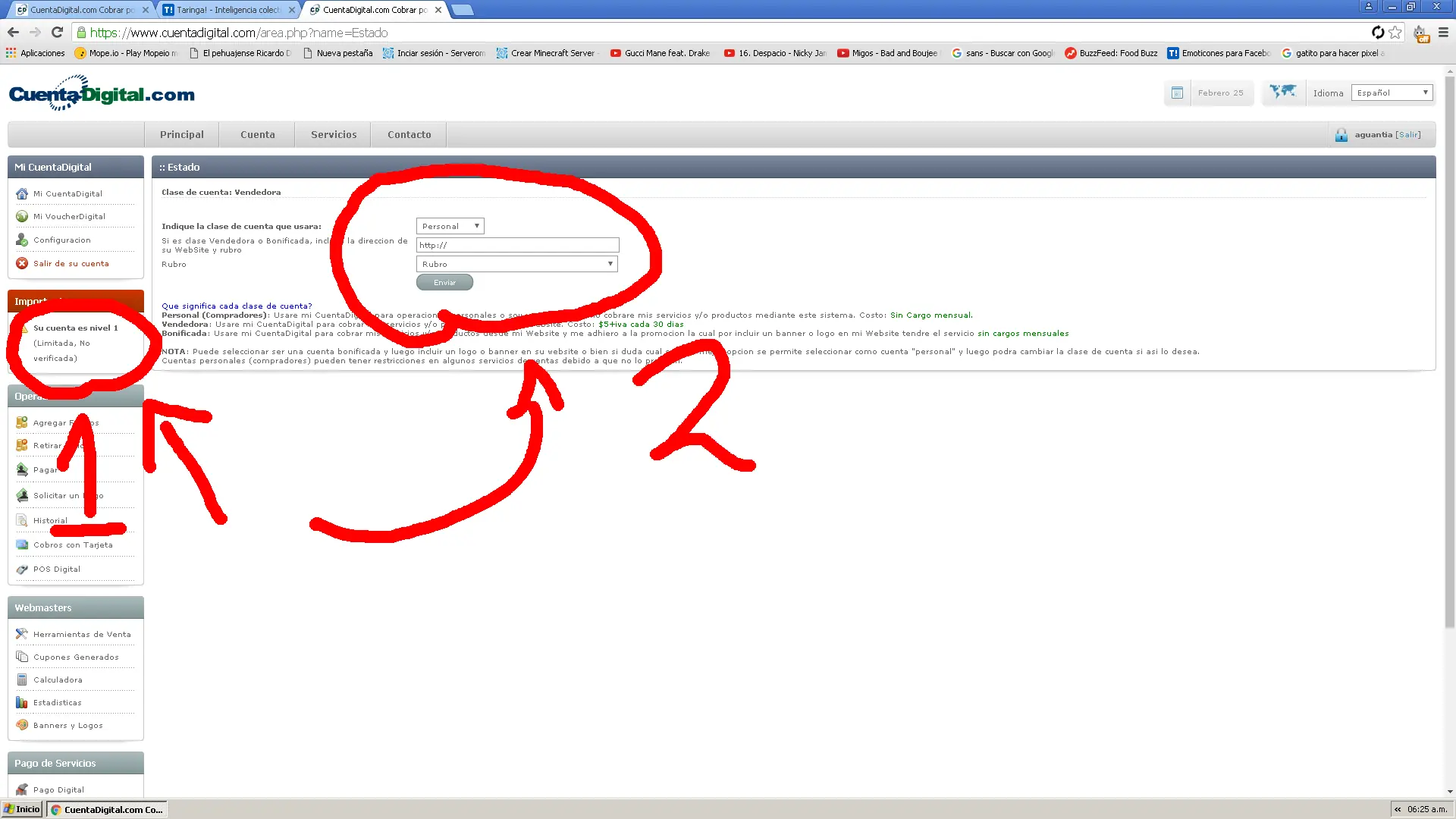Click the world map icon near Idioma

coord(1283,92)
